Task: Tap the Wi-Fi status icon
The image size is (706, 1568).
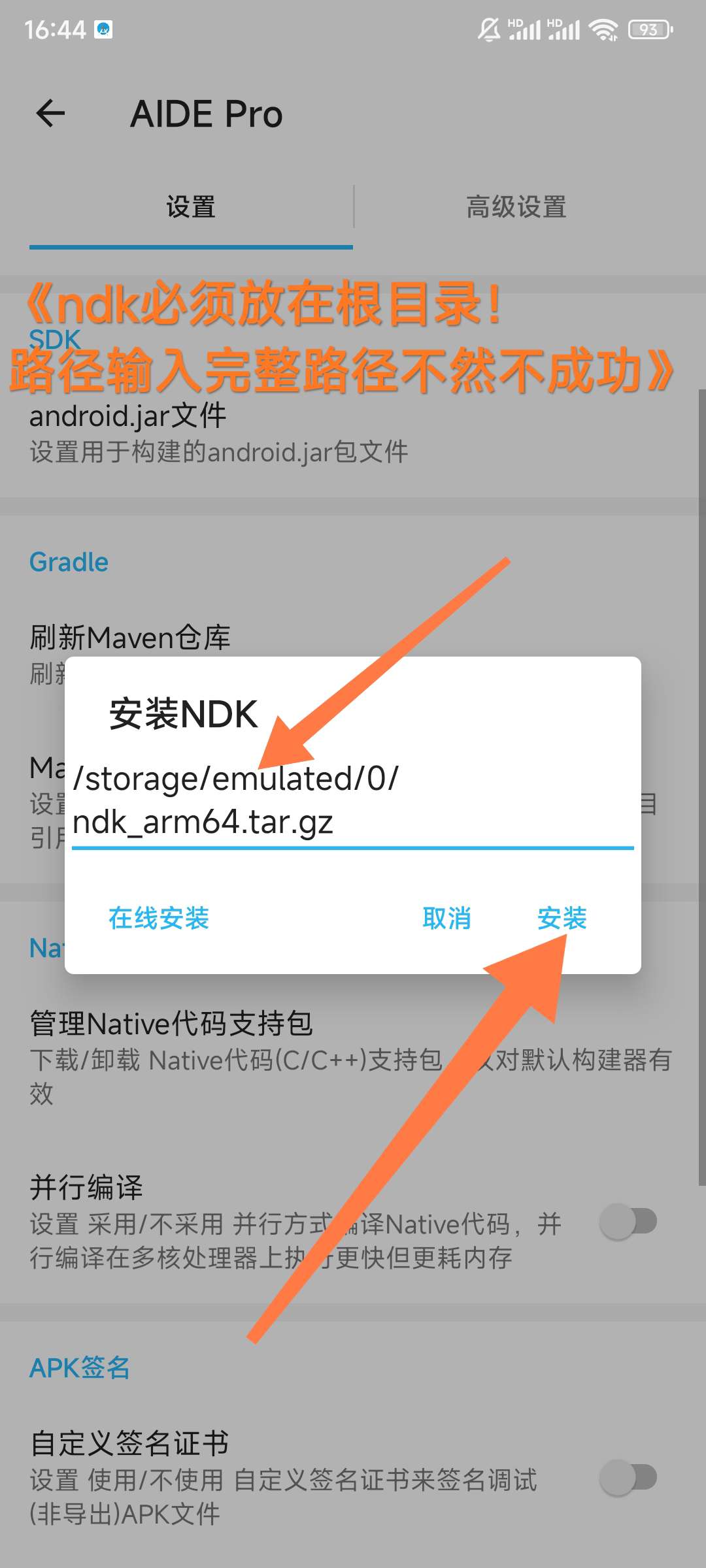Action: point(603,29)
